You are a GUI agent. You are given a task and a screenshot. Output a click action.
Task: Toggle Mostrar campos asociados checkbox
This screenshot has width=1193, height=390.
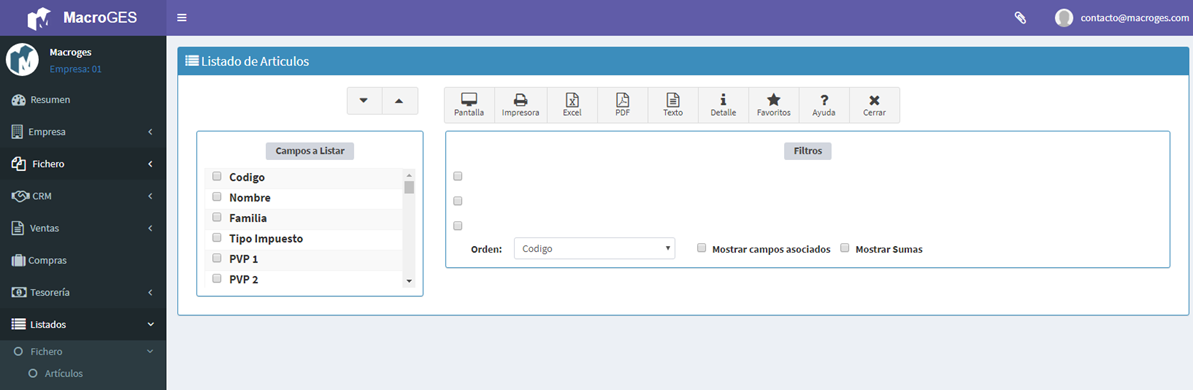pyautogui.click(x=702, y=248)
